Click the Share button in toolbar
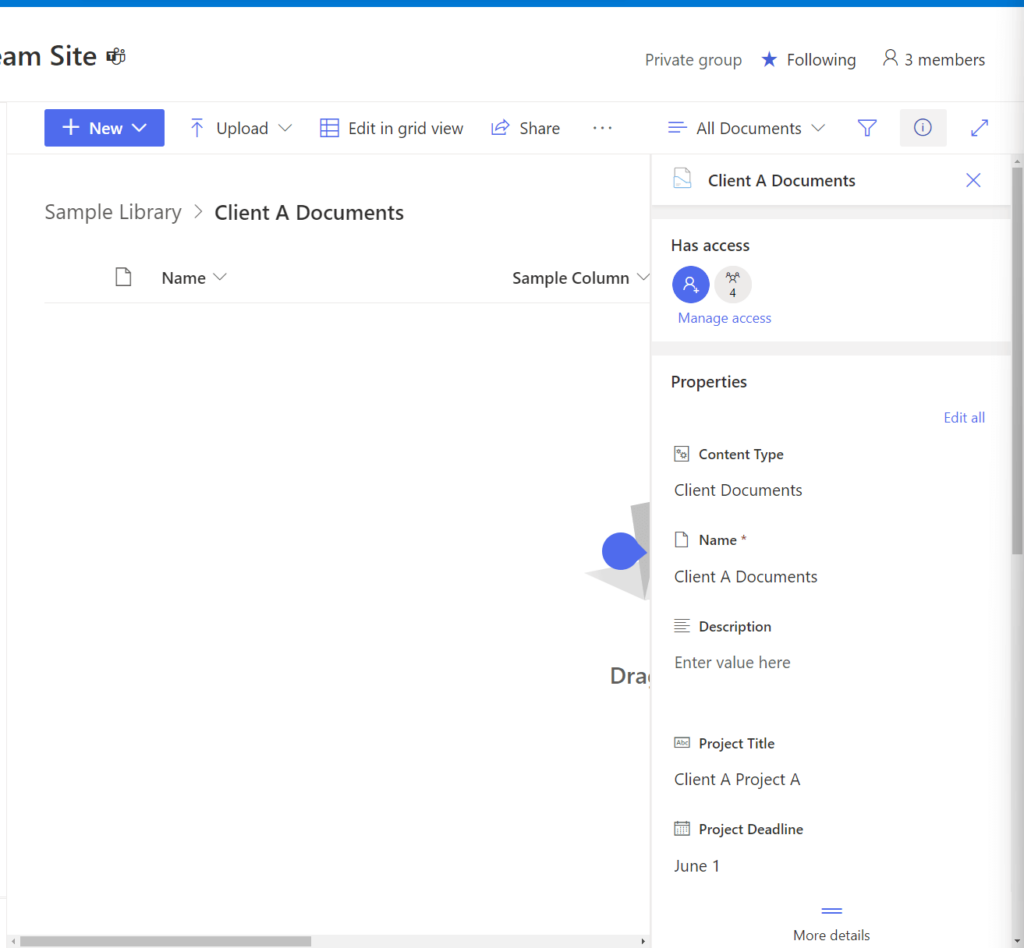The height and width of the screenshot is (948, 1024). point(525,128)
